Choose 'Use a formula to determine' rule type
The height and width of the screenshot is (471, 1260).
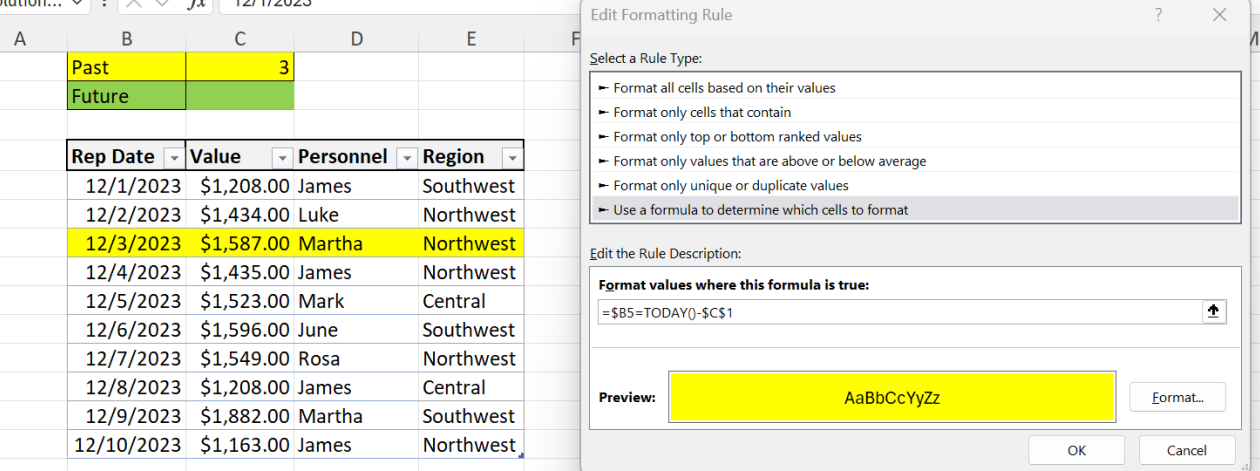(760, 210)
